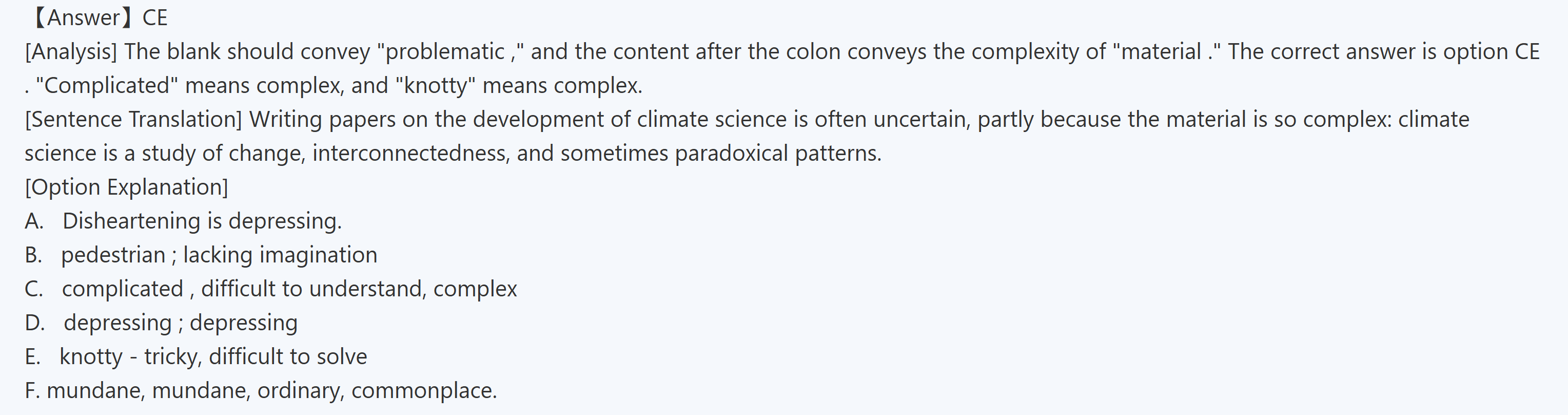Click "commonplace" in option F
The height and width of the screenshot is (415, 1568).
(x=424, y=391)
